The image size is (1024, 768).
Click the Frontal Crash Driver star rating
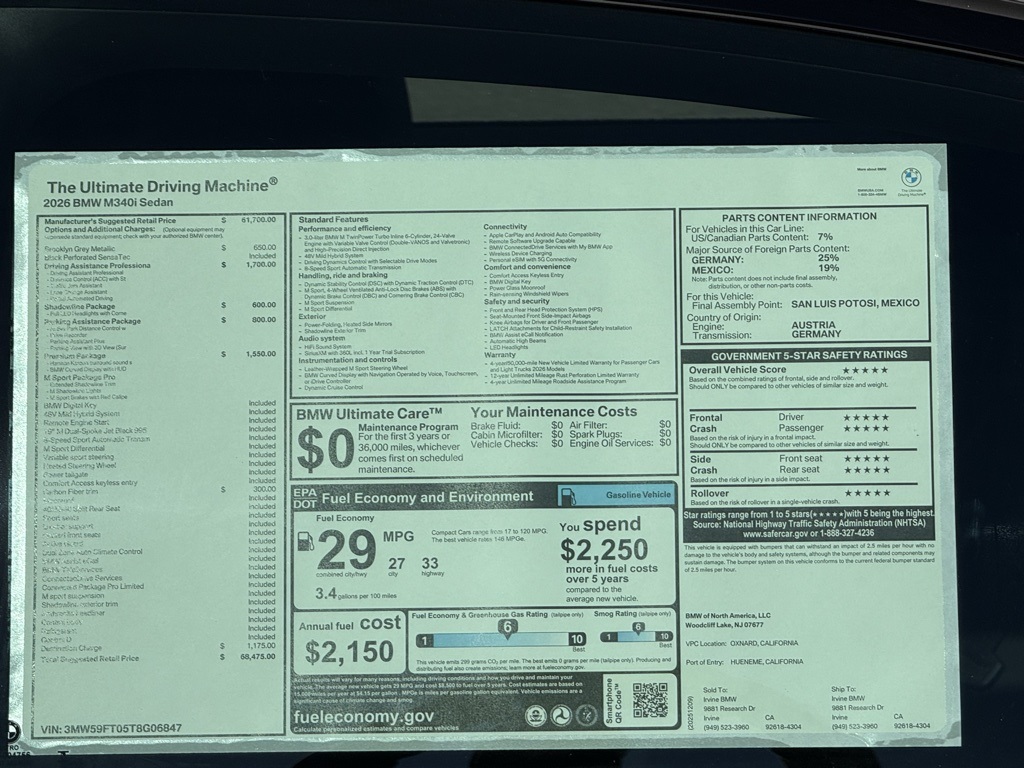coord(865,417)
